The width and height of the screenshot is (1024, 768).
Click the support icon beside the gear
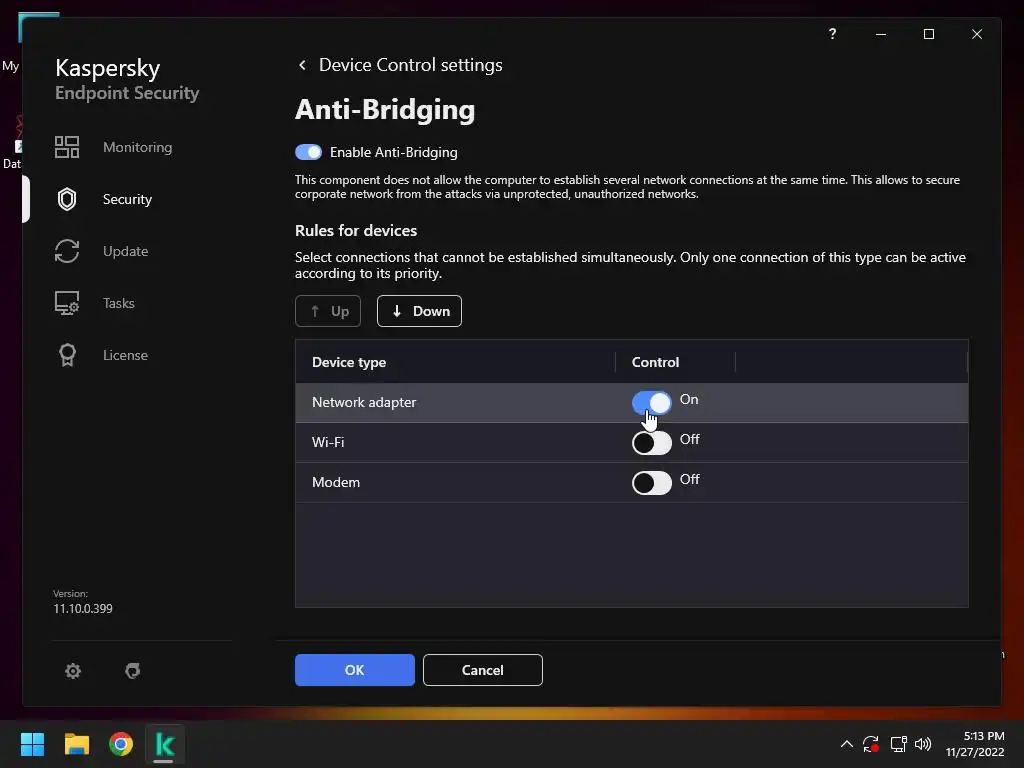click(133, 671)
